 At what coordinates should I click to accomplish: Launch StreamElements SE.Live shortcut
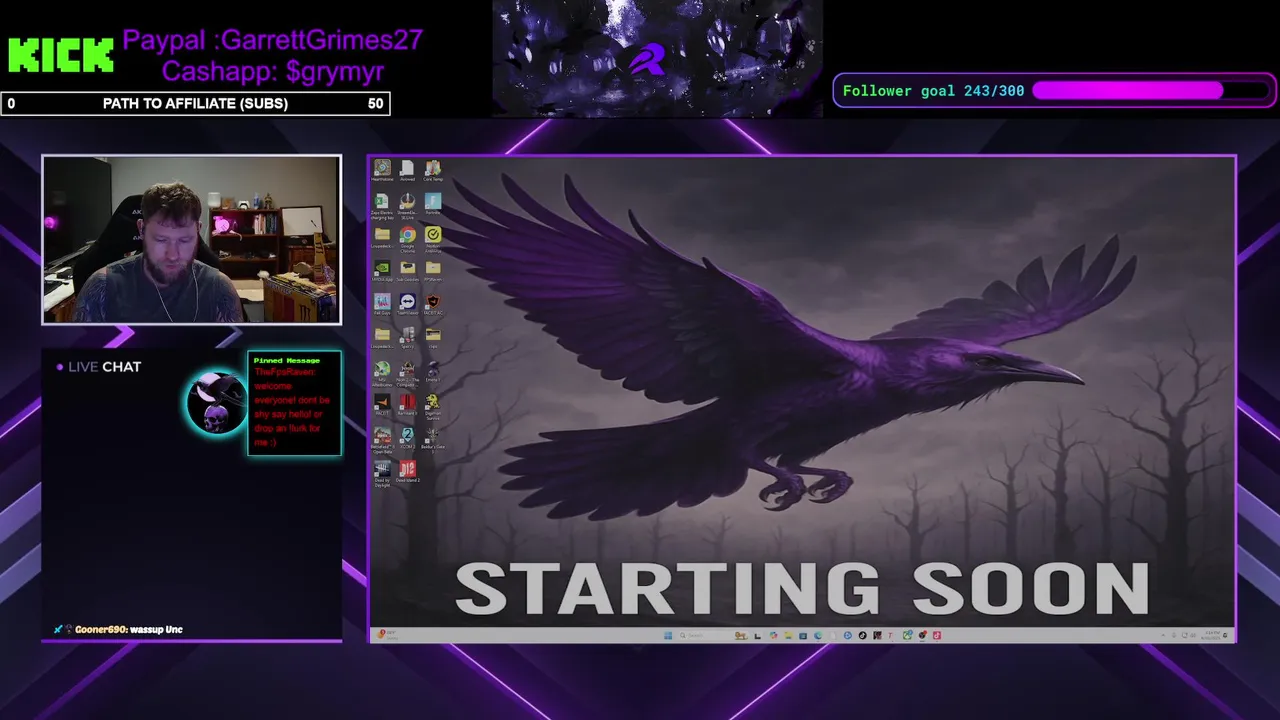coord(407,205)
